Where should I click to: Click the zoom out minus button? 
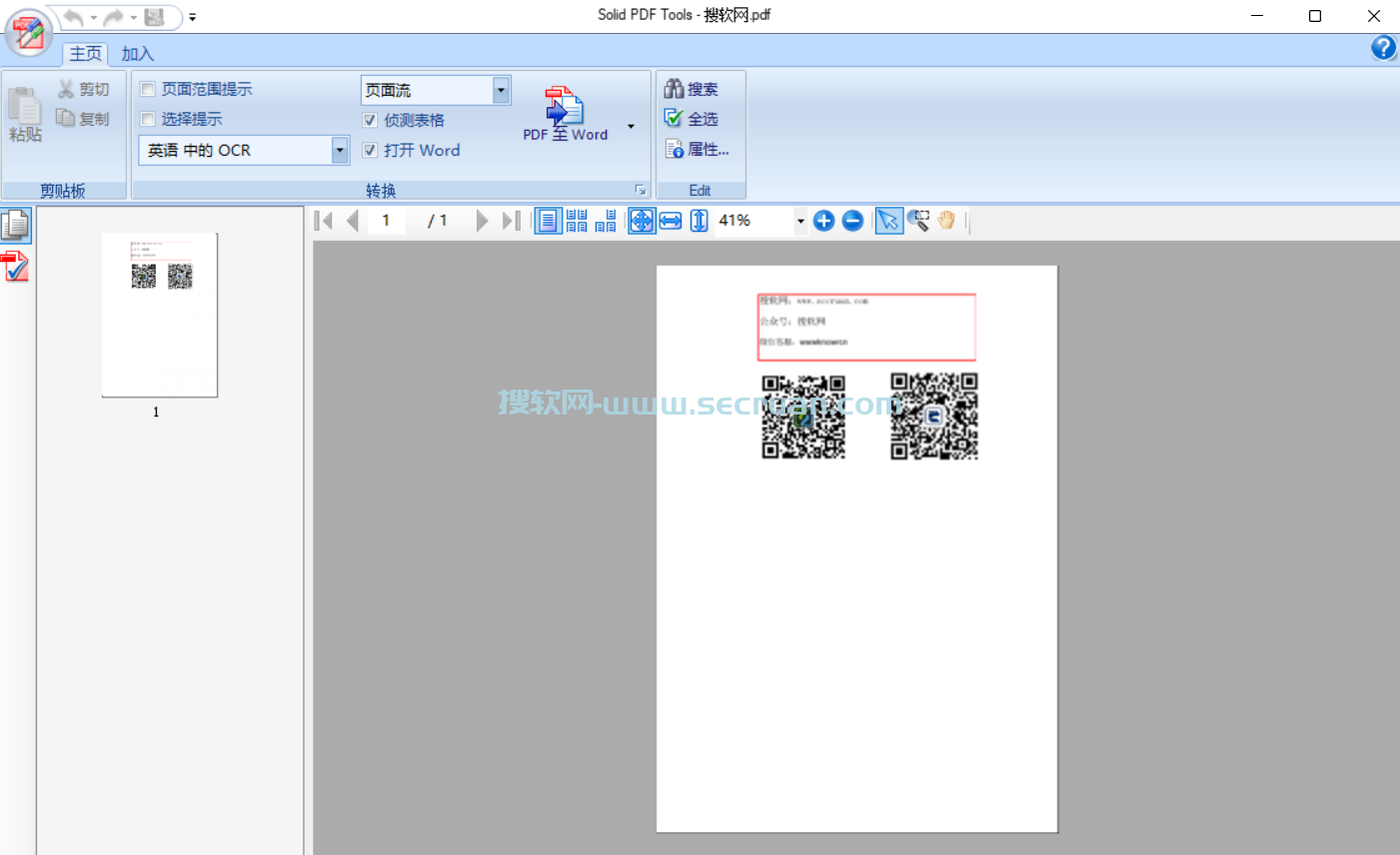(x=852, y=221)
